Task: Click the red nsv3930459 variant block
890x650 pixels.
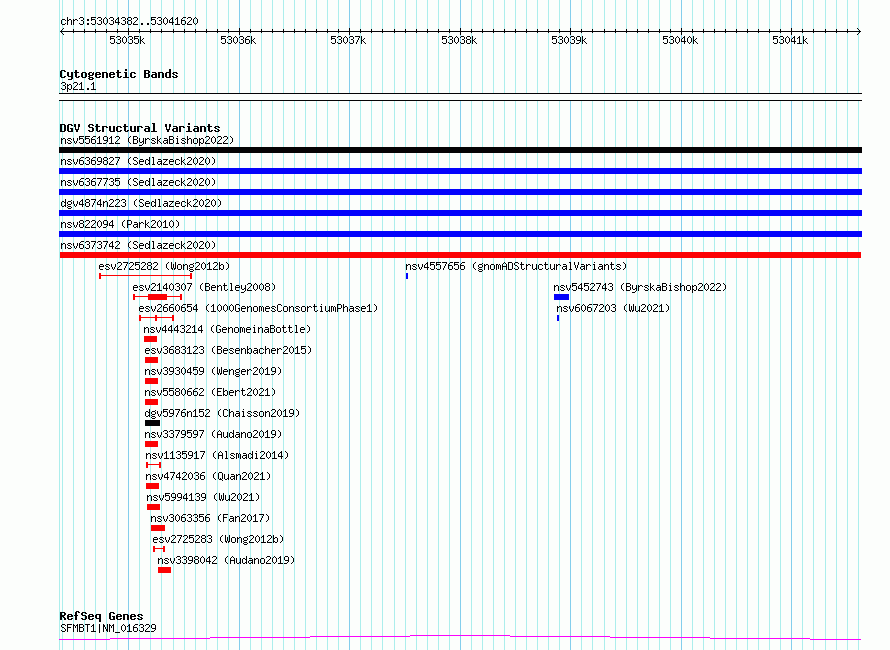Action: pyautogui.click(x=152, y=381)
